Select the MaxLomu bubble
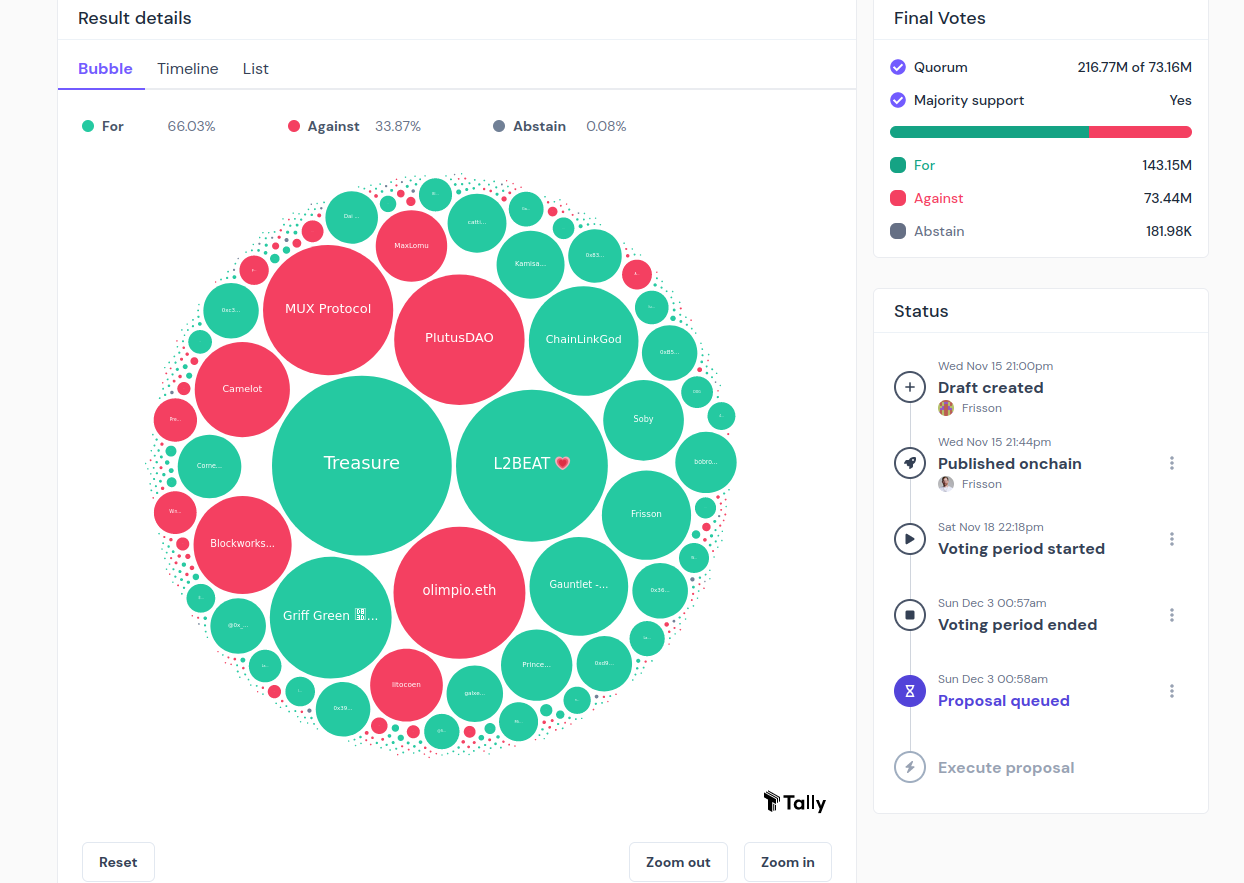 click(x=411, y=246)
